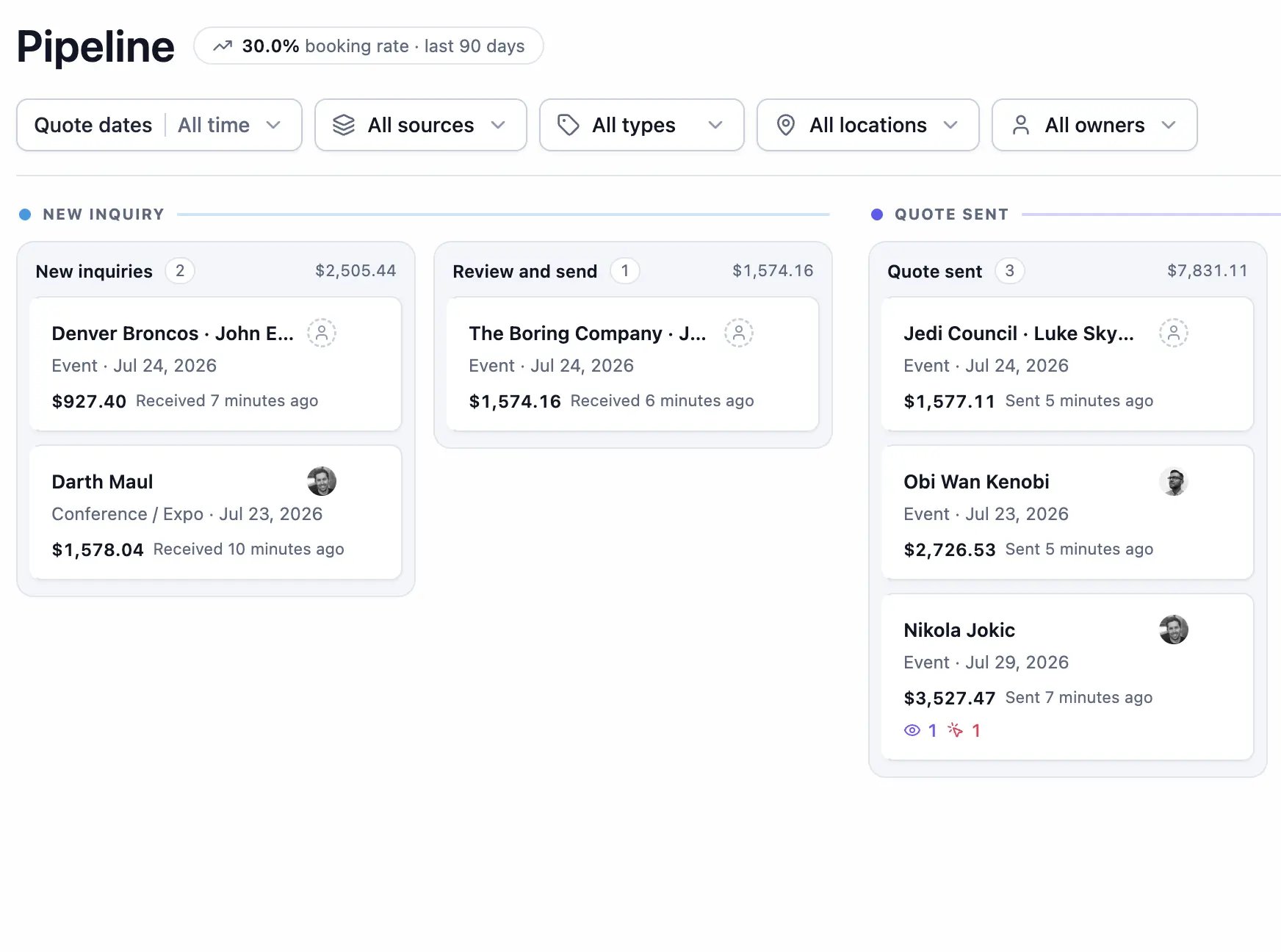Expand the All types dropdown chevron
1281x952 pixels.
[715, 125]
